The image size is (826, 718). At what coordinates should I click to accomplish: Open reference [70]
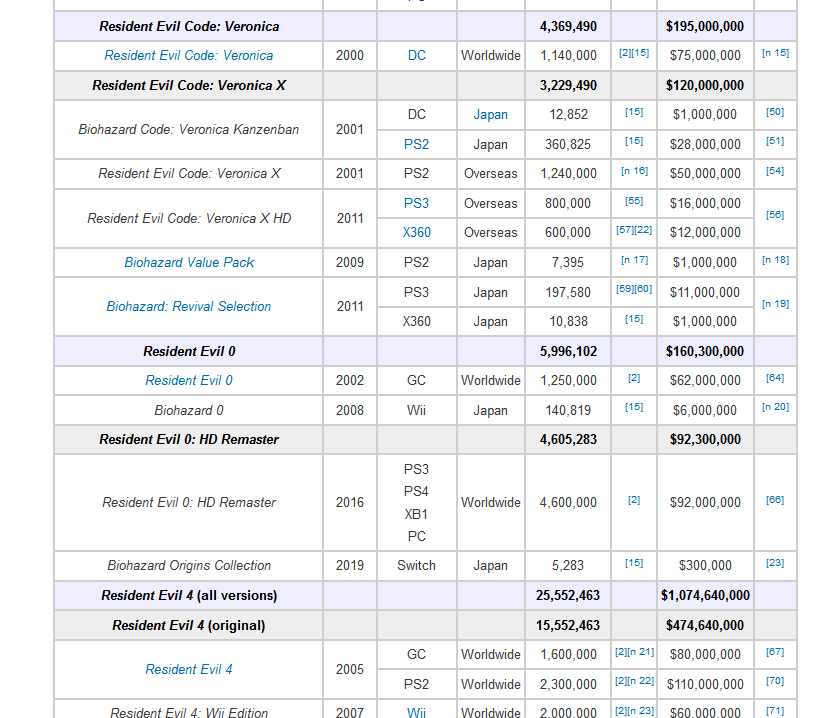click(x=775, y=681)
